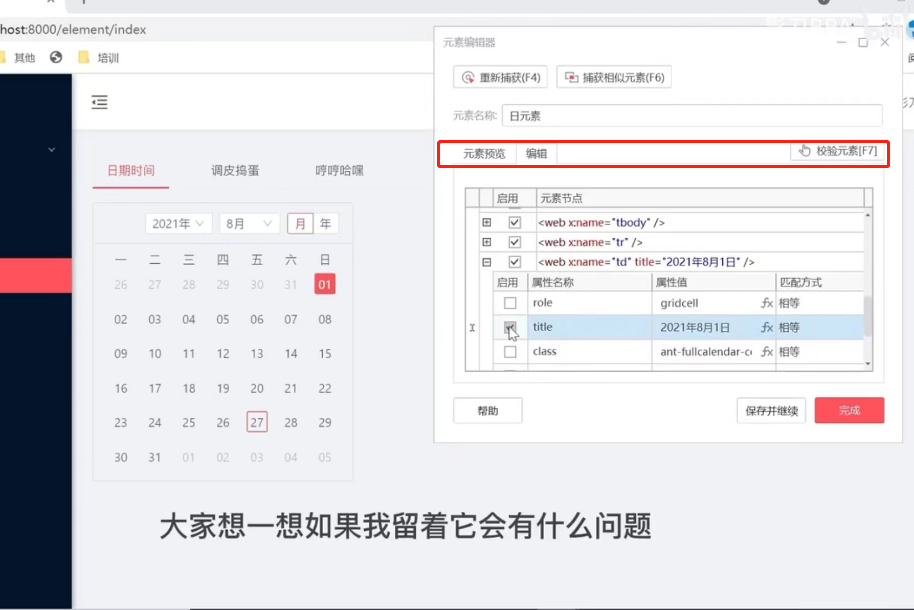
Task: Open the 其他 bookmark folder
Action: click(x=17, y=57)
